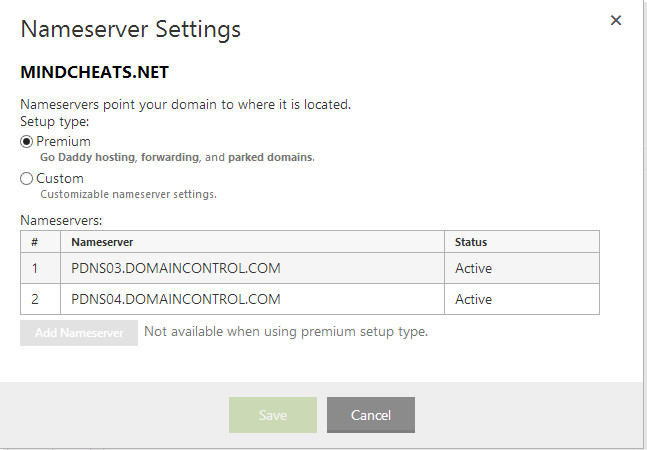Image resolution: width=647 pixels, height=450 pixels.
Task: Click the Nameserver column header
Action: point(102,242)
